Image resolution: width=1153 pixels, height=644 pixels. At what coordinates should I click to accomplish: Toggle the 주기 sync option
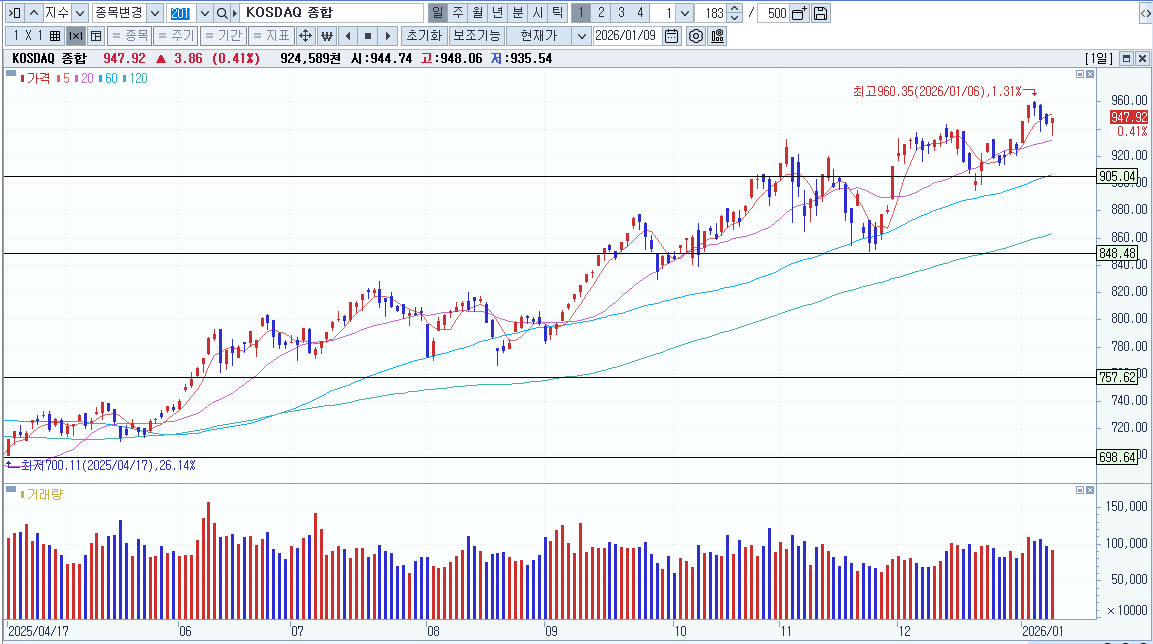176,35
